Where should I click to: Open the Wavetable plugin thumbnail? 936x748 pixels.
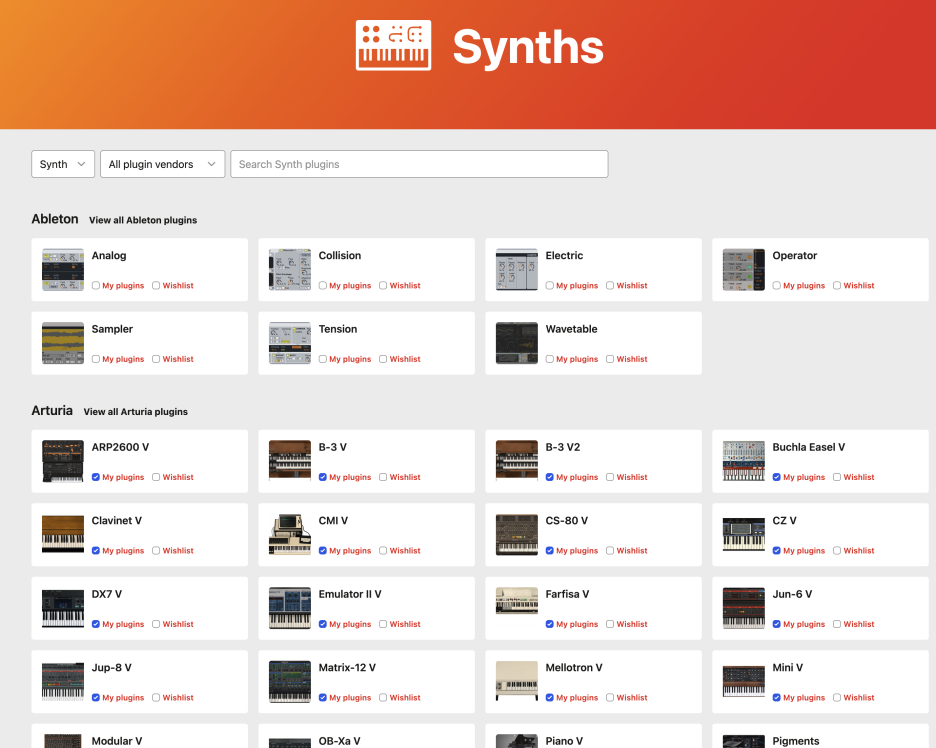coord(516,343)
